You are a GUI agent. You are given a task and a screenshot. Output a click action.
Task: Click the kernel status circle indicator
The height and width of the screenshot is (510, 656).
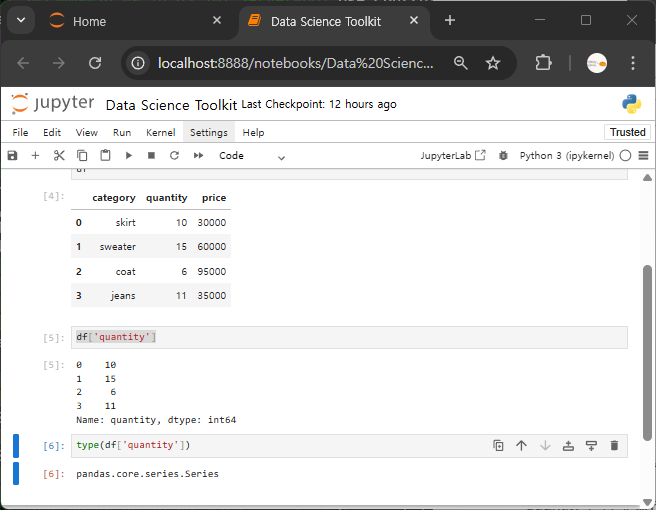click(x=625, y=156)
